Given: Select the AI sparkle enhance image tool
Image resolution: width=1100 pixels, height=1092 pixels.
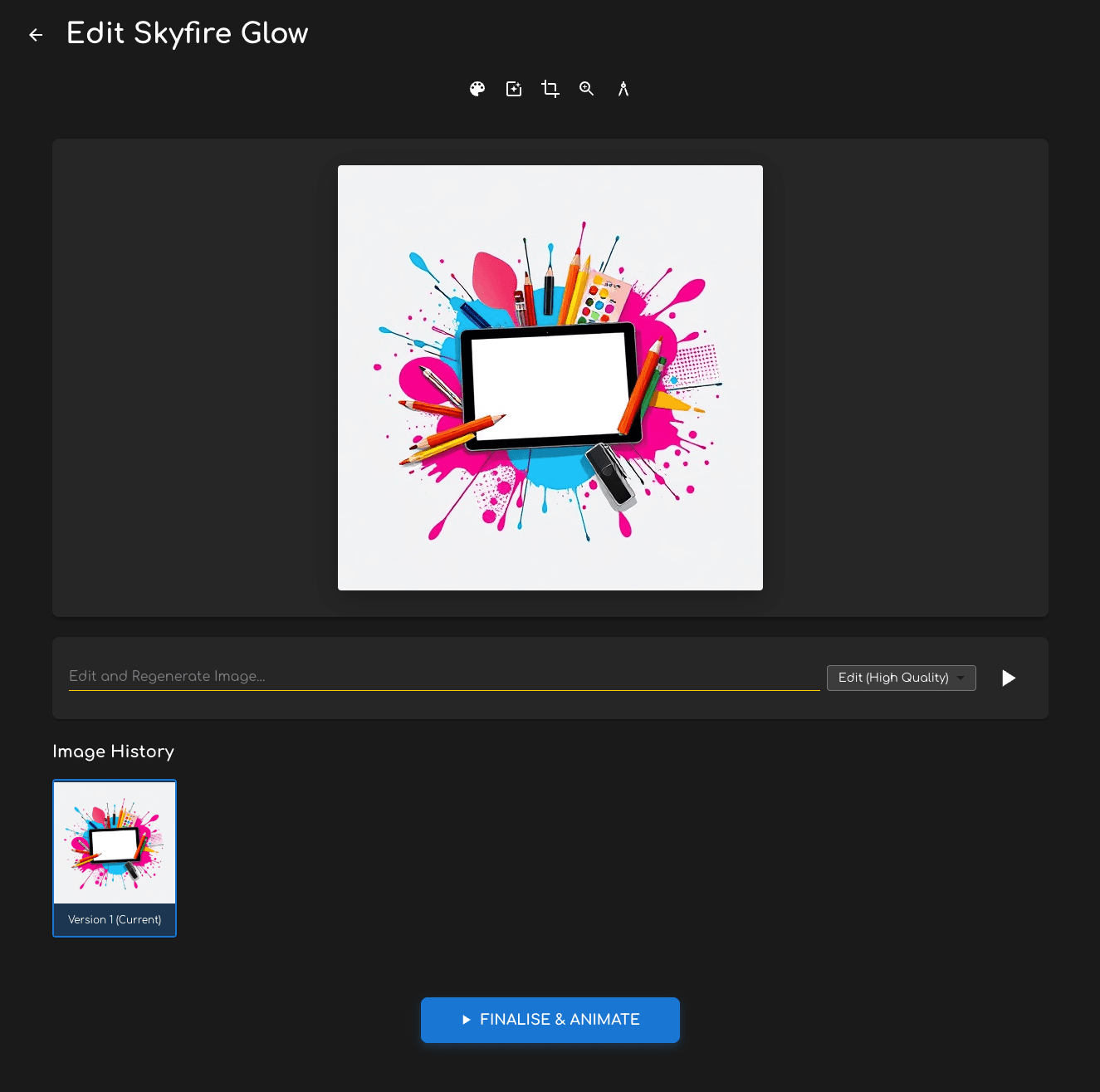Looking at the screenshot, I should coord(514,89).
